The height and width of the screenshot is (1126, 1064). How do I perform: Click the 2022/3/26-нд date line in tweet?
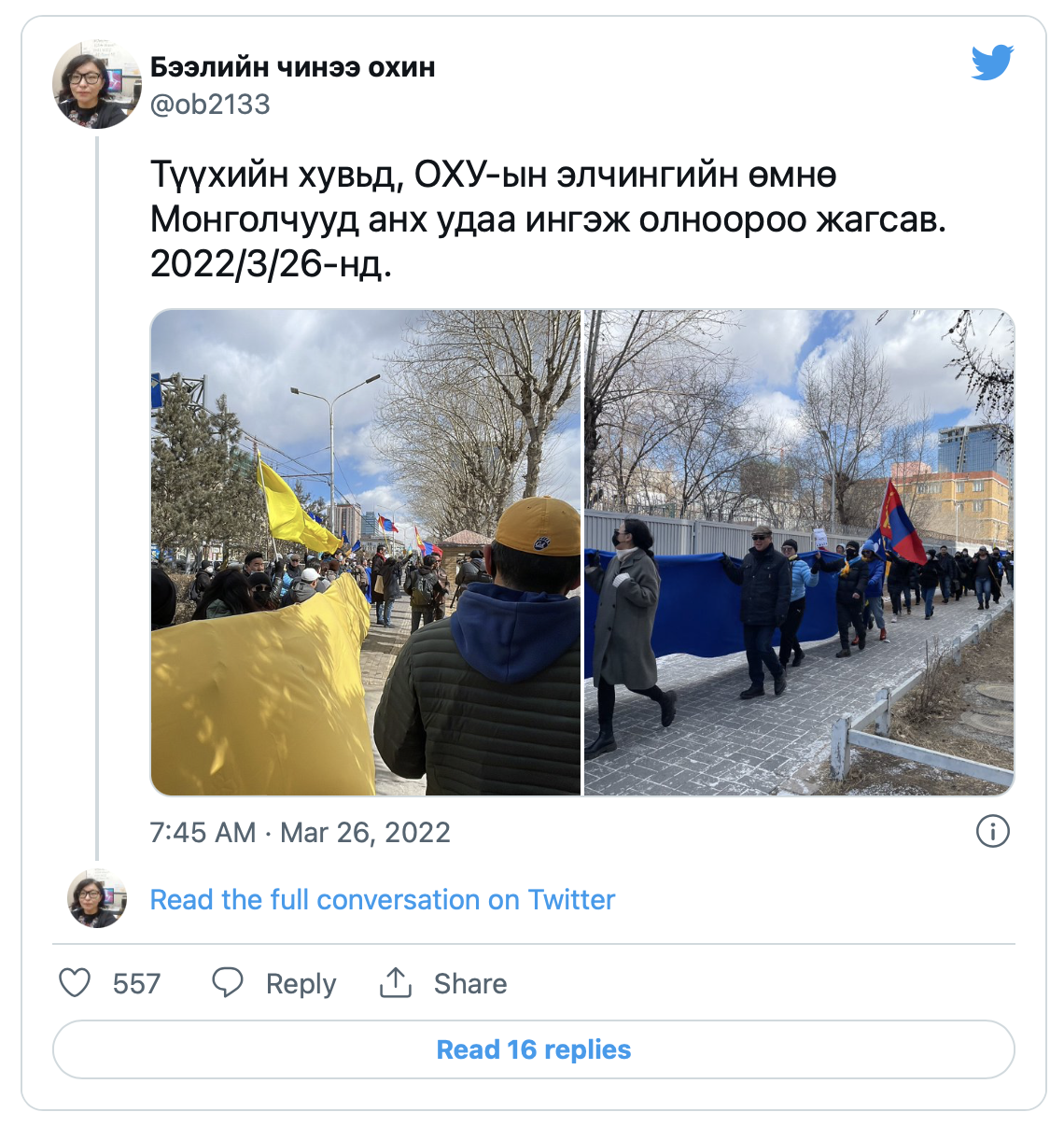[x=271, y=264]
